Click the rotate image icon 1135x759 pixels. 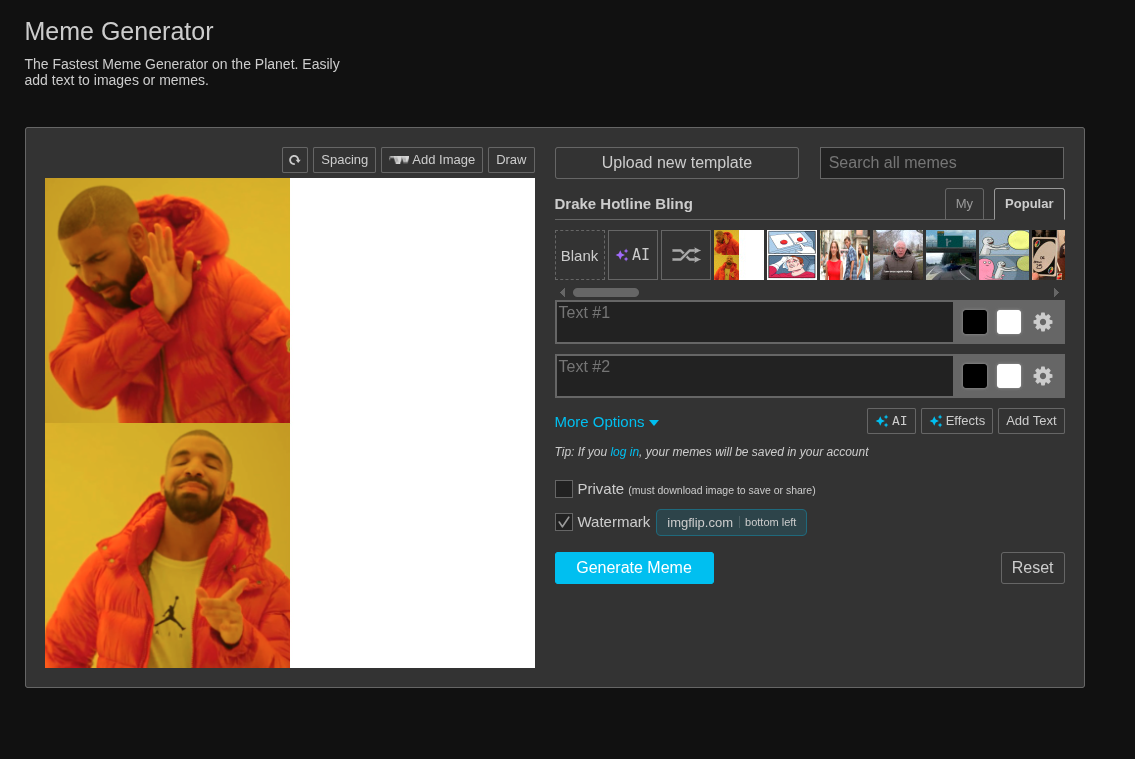pyautogui.click(x=295, y=160)
